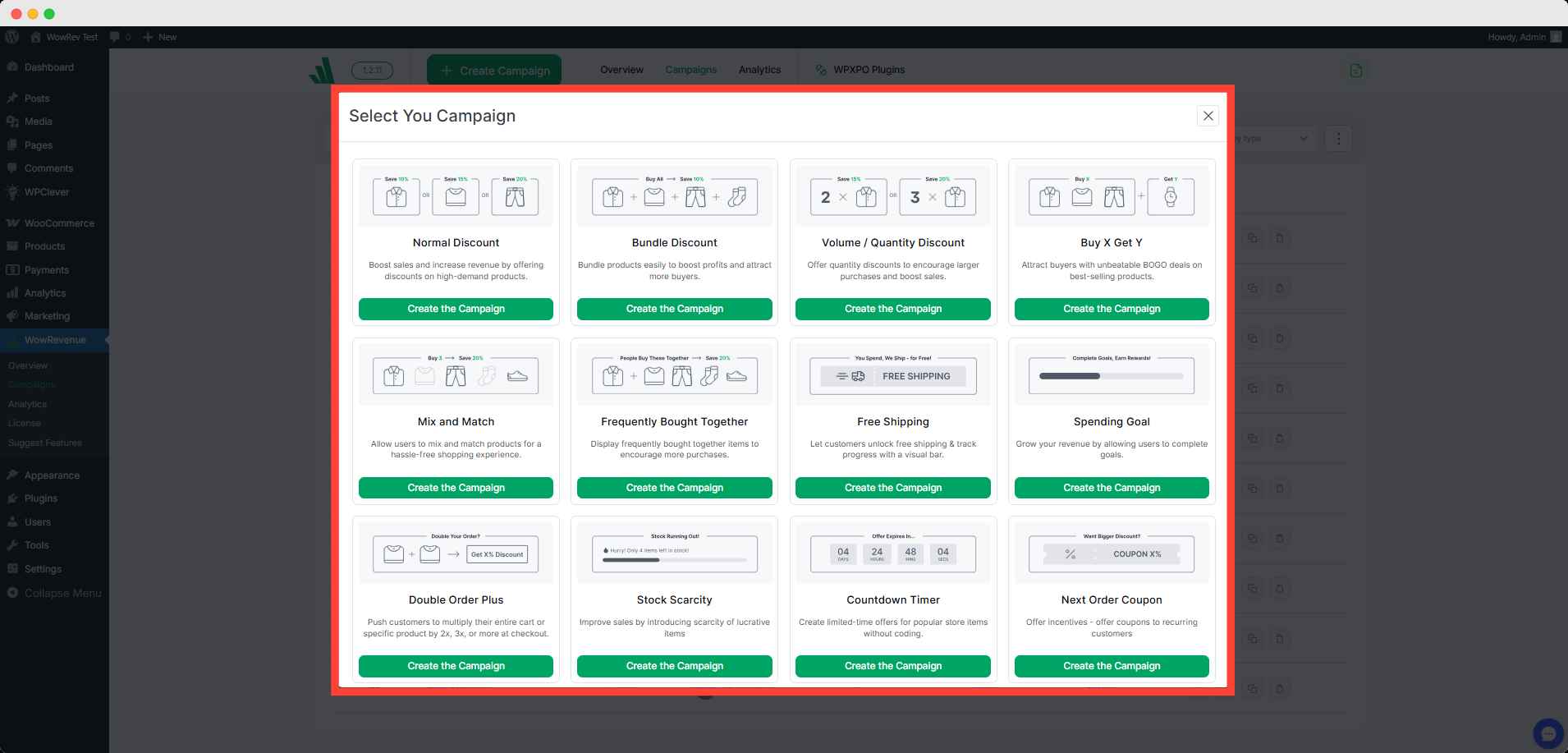Open Analytics in main sidebar
This screenshot has width=1568, height=753.
(54, 293)
